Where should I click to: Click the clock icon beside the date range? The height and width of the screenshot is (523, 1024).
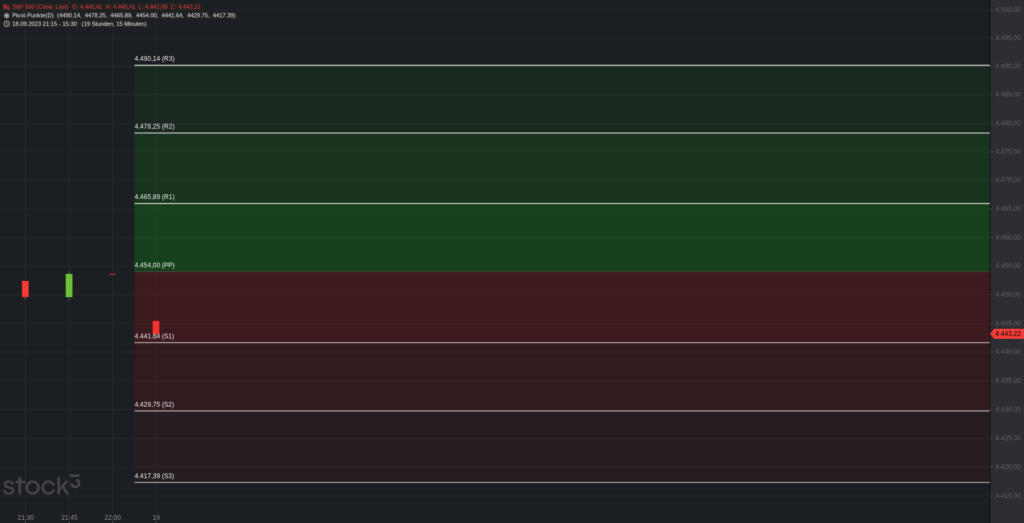6,24
